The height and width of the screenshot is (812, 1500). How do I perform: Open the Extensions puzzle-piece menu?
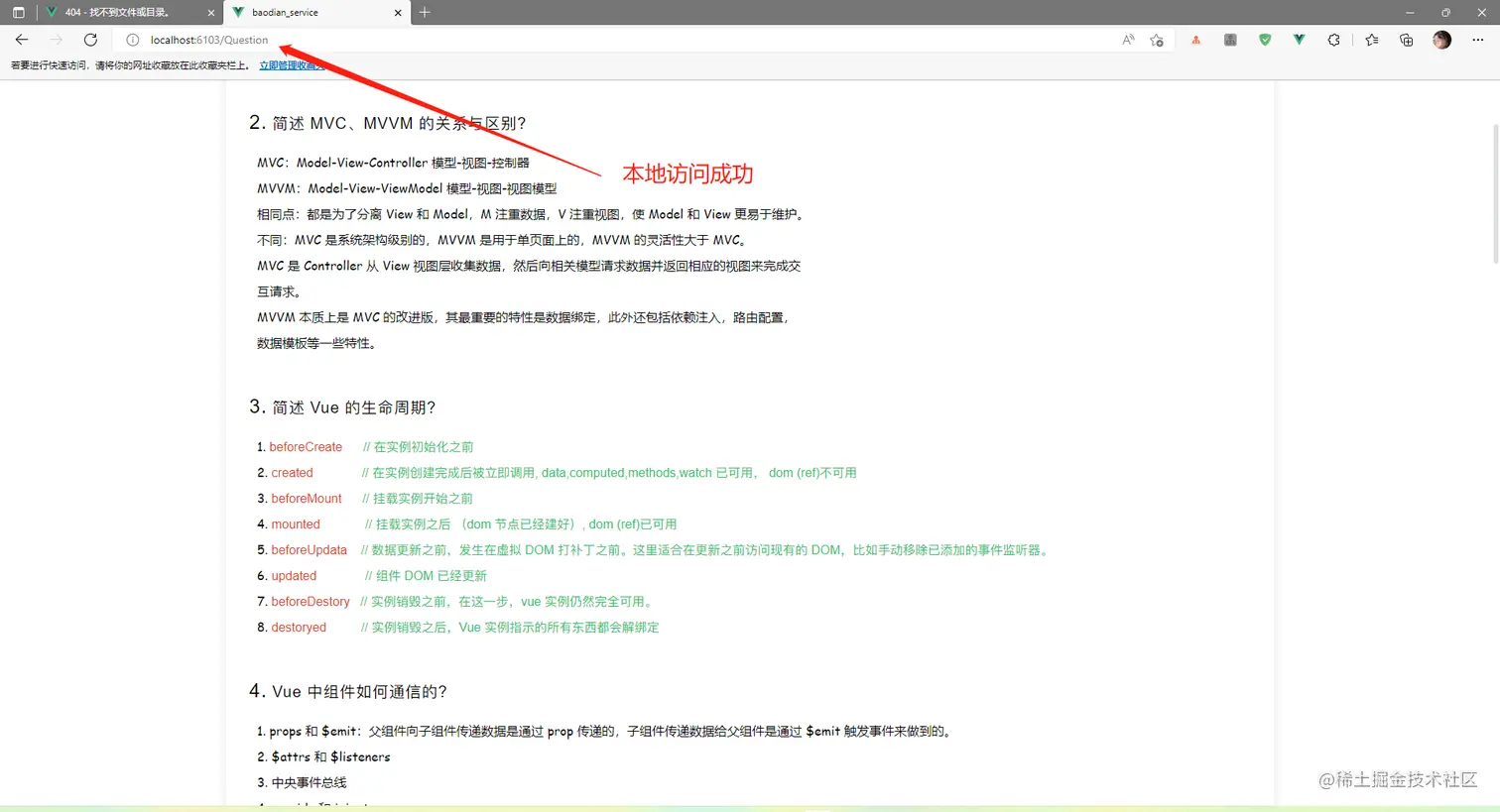[1335, 40]
